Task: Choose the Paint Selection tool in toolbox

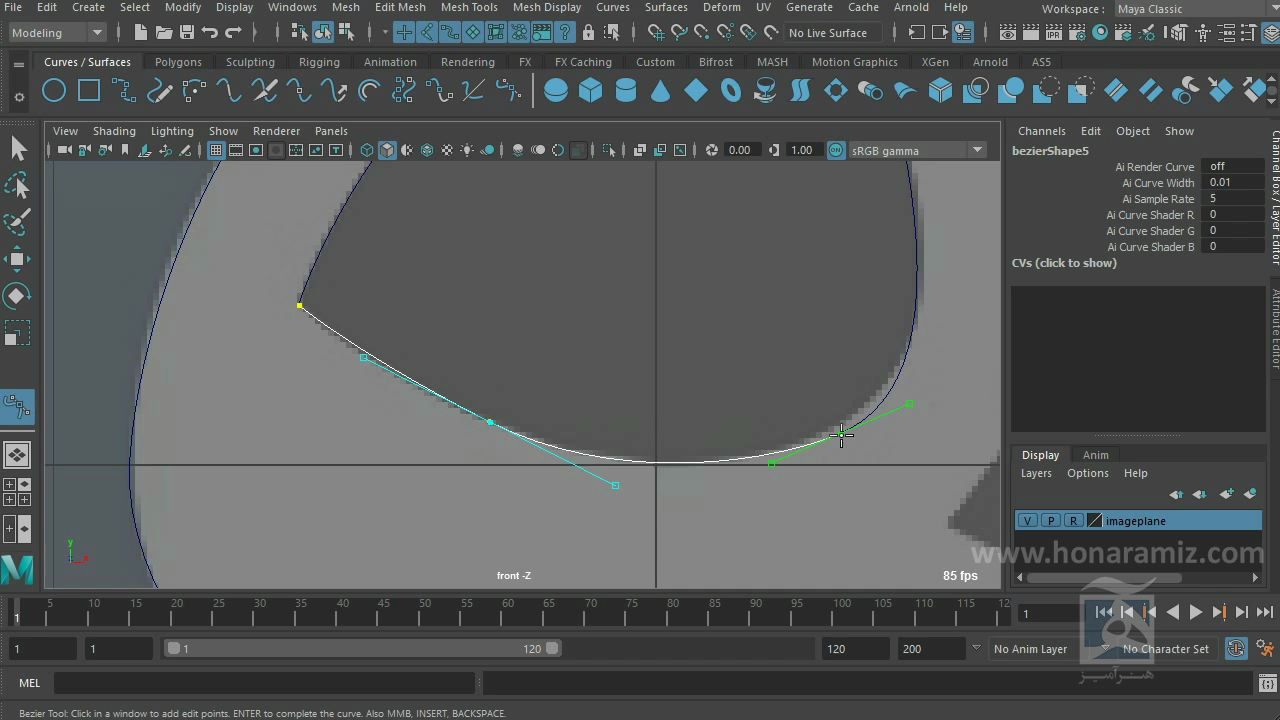Action: (x=18, y=222)
